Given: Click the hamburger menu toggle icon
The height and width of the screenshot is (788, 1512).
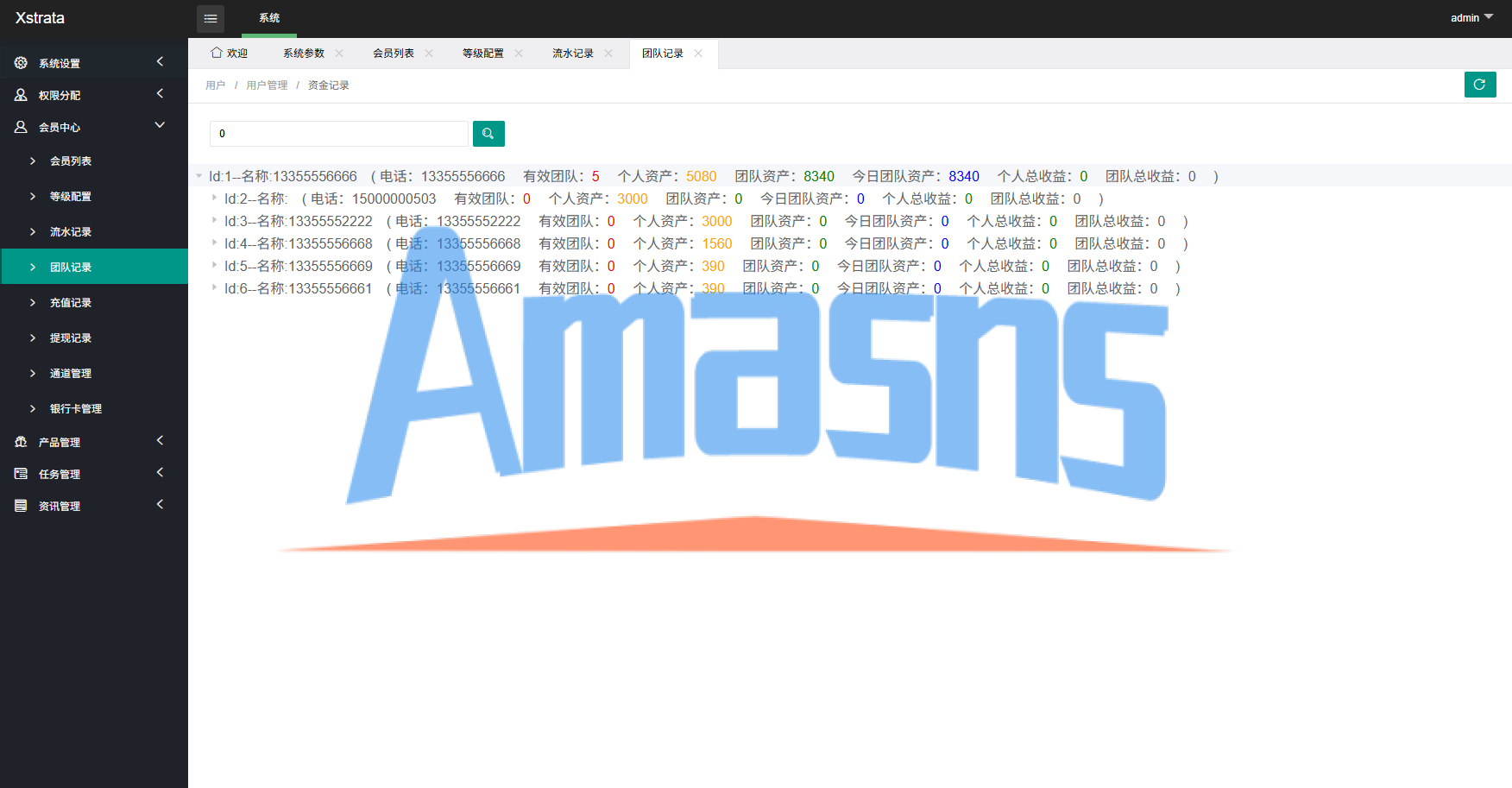Looking at the screenshot, I should 211,18.
